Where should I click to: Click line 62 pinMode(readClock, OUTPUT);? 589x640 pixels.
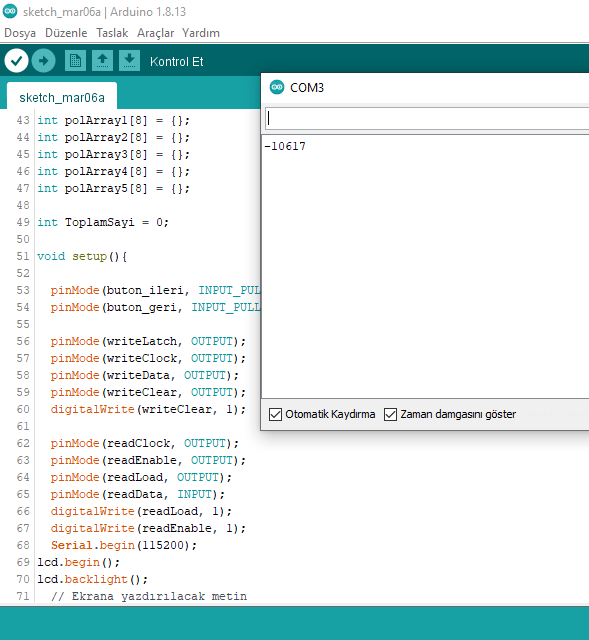(x=145, y=443)
